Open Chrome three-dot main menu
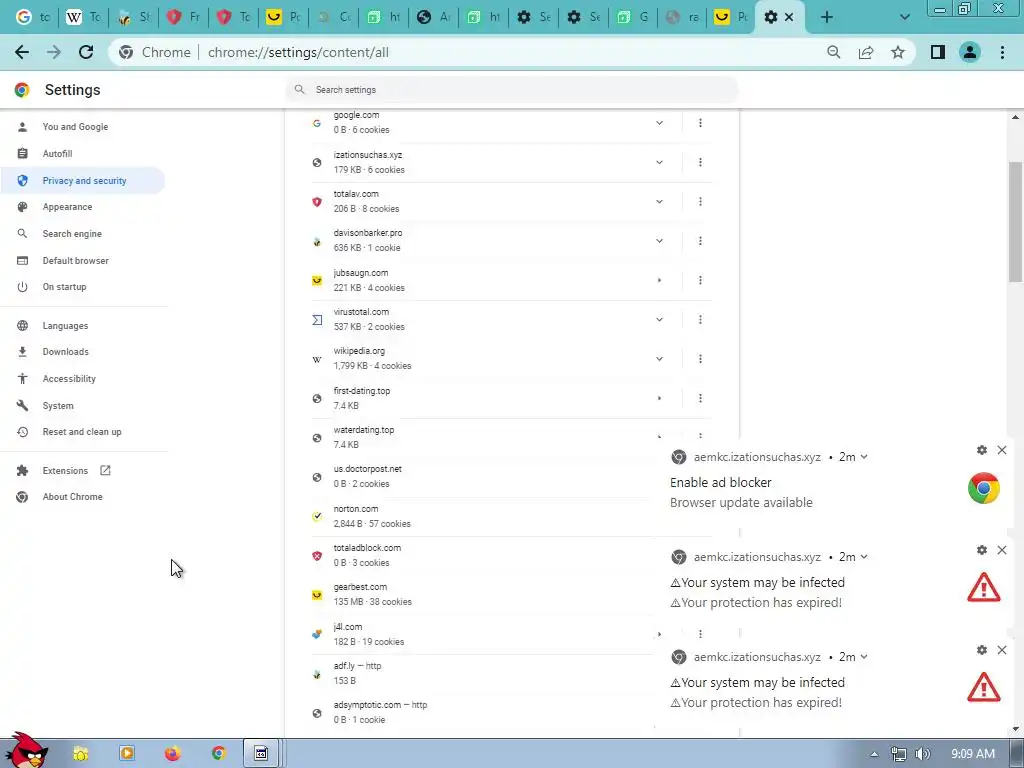Screen dimensions: 1024x768 (x=1002, y=52)
